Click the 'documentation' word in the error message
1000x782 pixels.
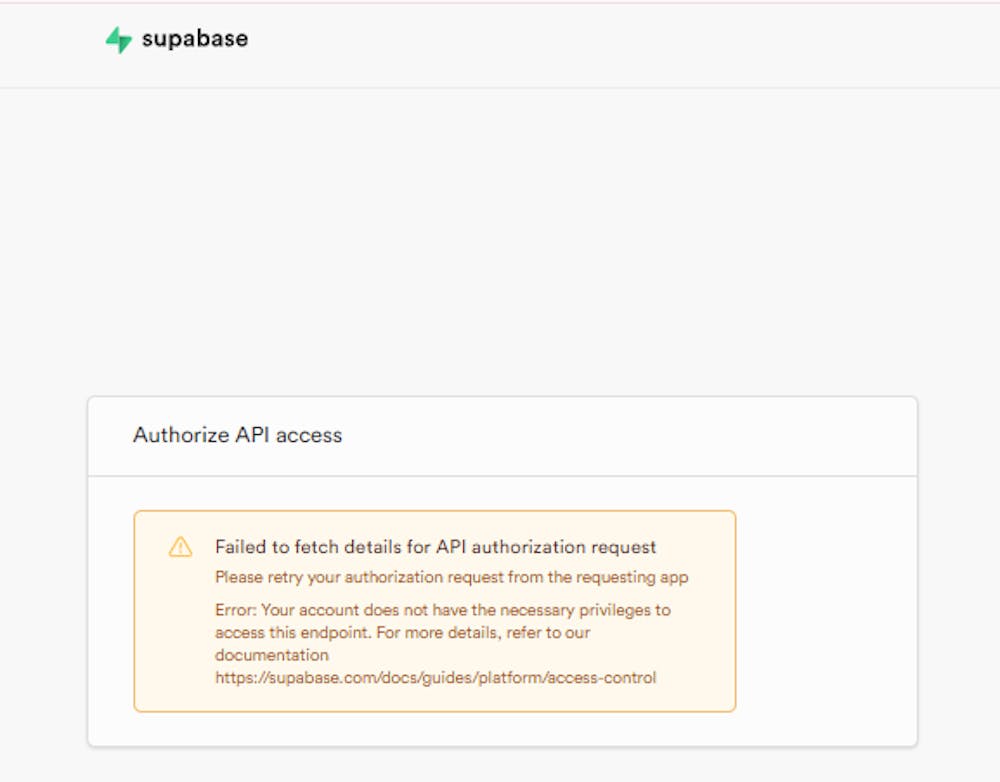[272, 654]
